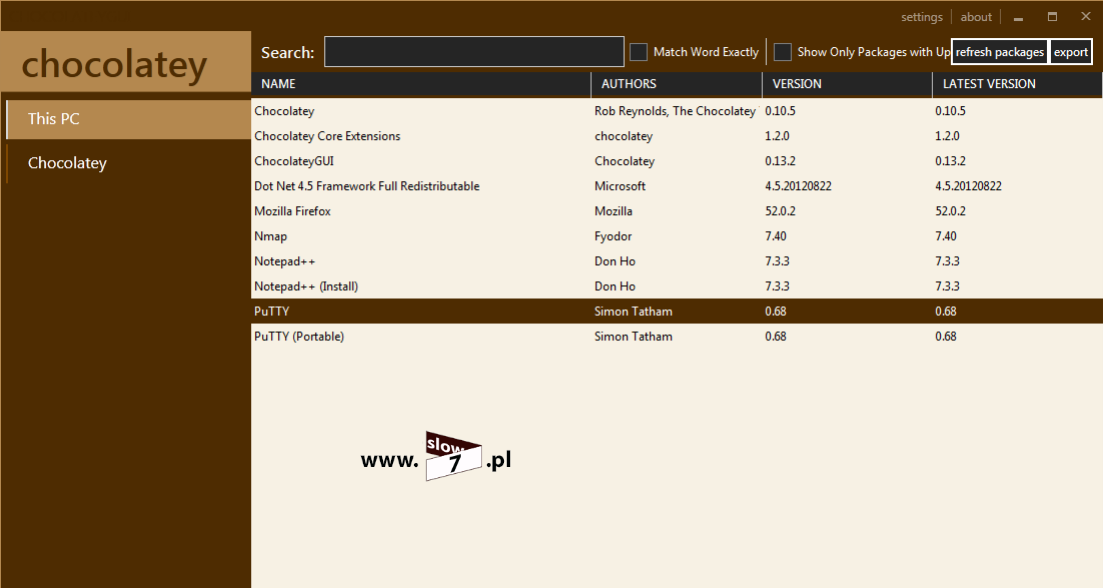This screenshot has height=588, width=1103.
Task: Click version 52.0.2 in VERSION column
Action: tap(779, 211)
